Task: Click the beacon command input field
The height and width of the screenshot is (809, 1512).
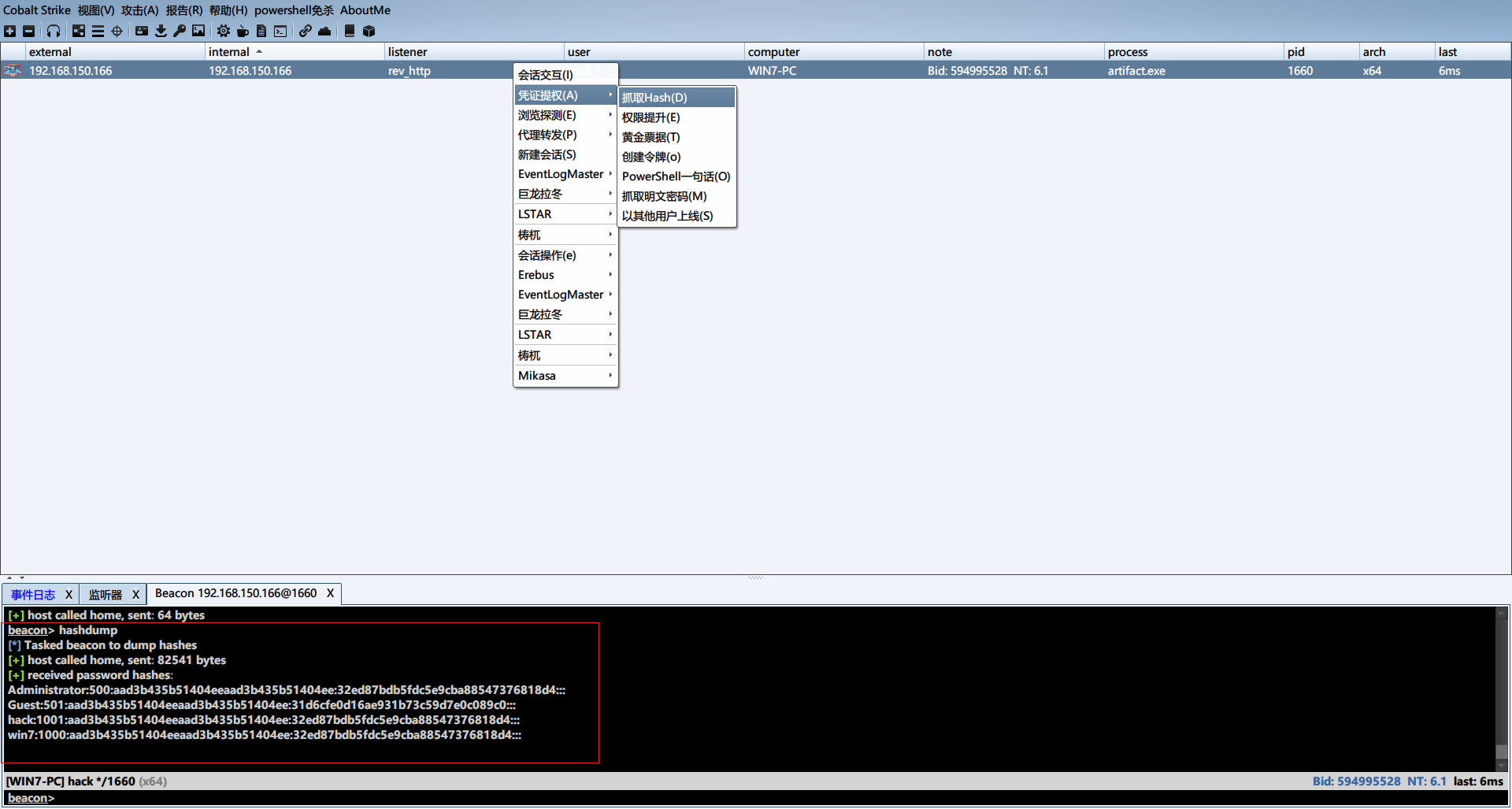Action: pyautogui.click(x=780, y=798)
